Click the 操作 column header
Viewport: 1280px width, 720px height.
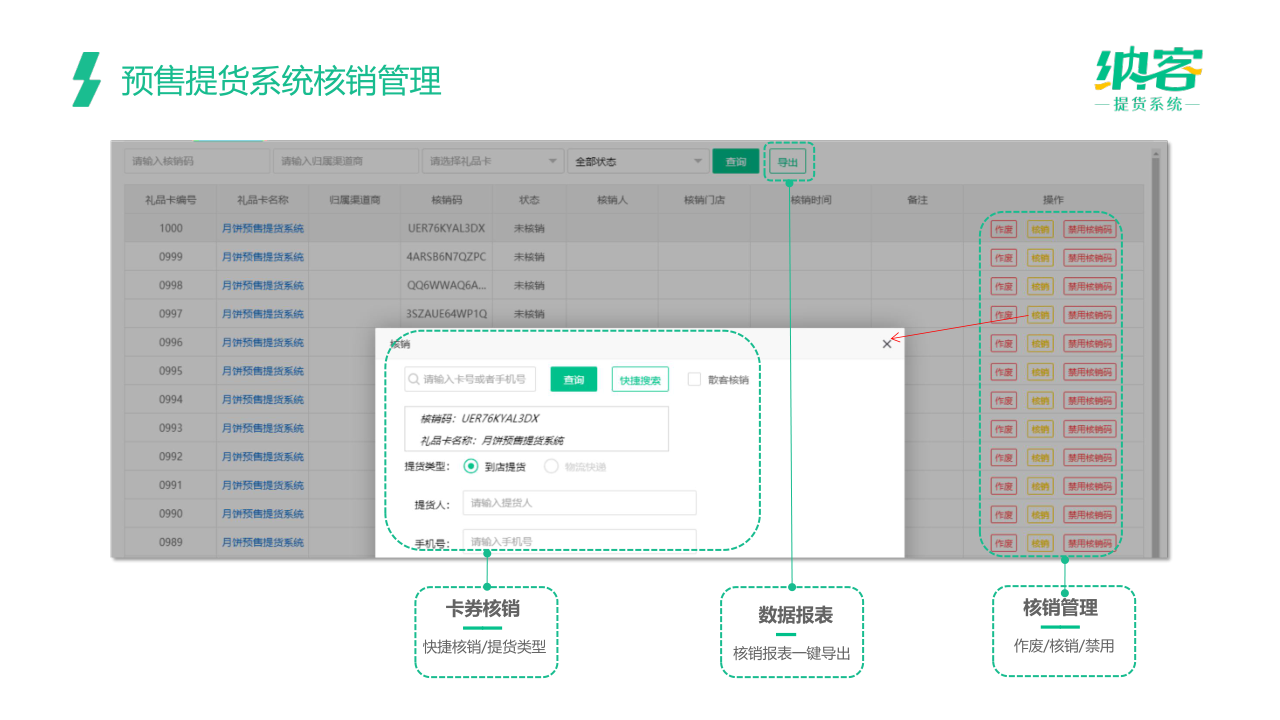click(1053, 200)
